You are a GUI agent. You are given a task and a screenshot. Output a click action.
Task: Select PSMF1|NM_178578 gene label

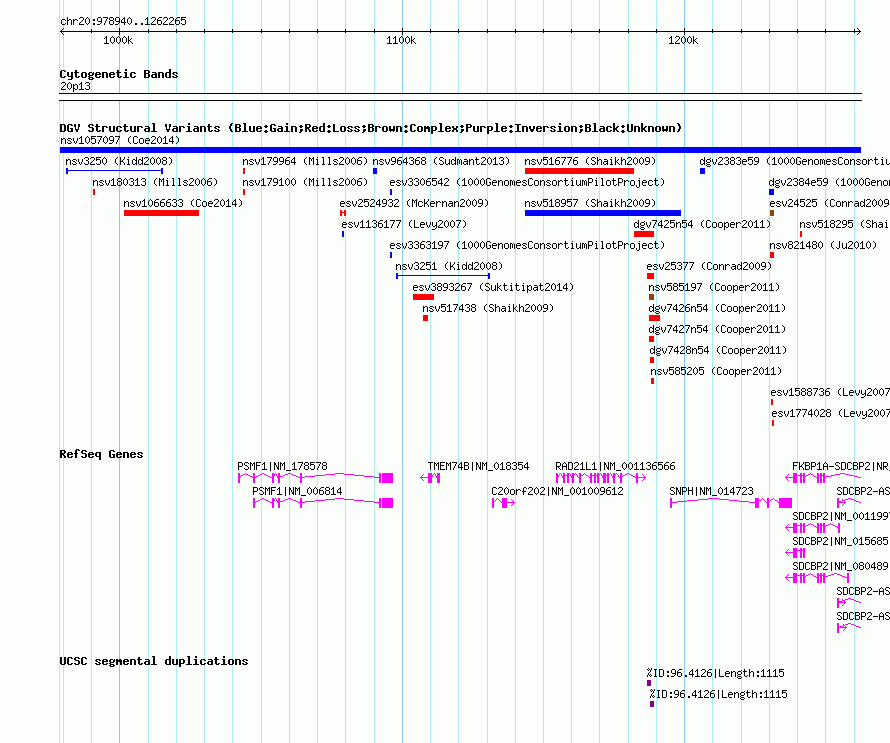(x=282, y=466)
